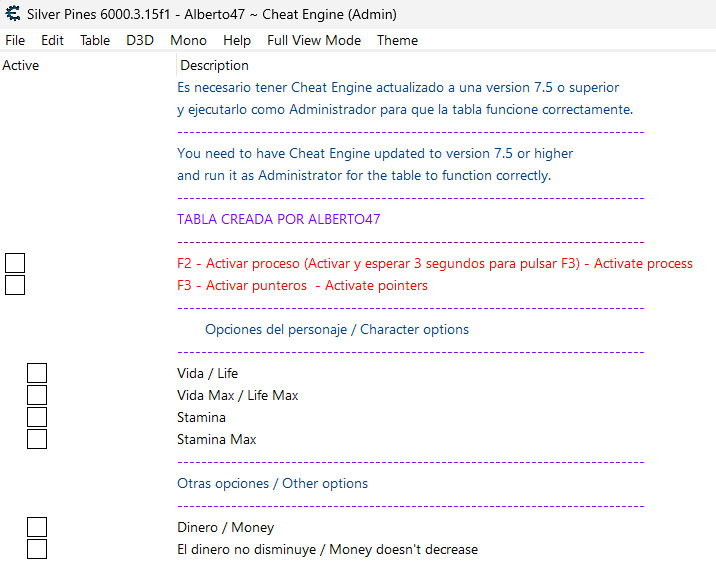Open the File menu
Image resolution: width=716 pixels, height=576 pixels.
coord(15,40)
